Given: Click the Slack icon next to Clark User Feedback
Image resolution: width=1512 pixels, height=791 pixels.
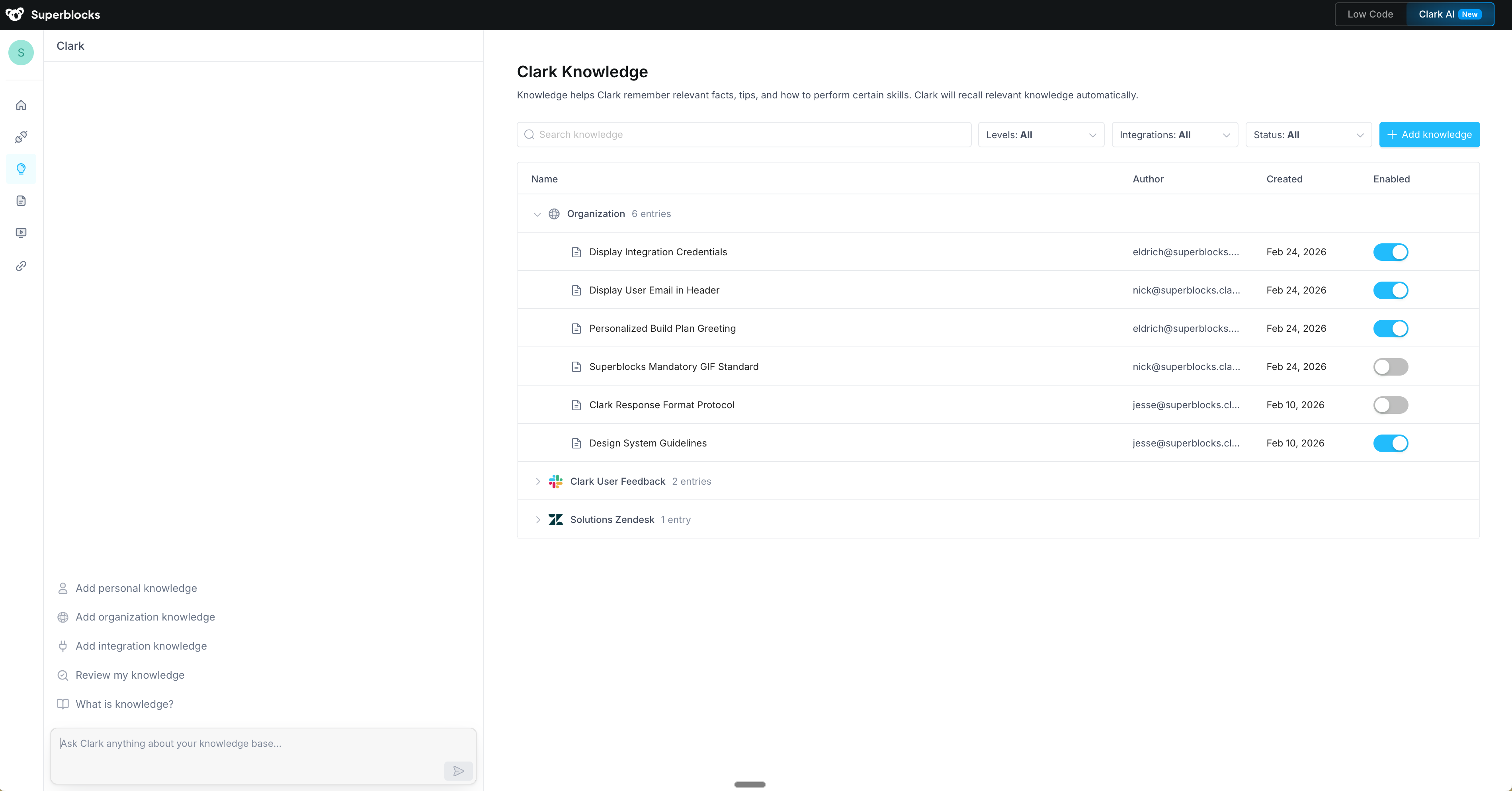Looking at the screenshot, I should point(555,481).
